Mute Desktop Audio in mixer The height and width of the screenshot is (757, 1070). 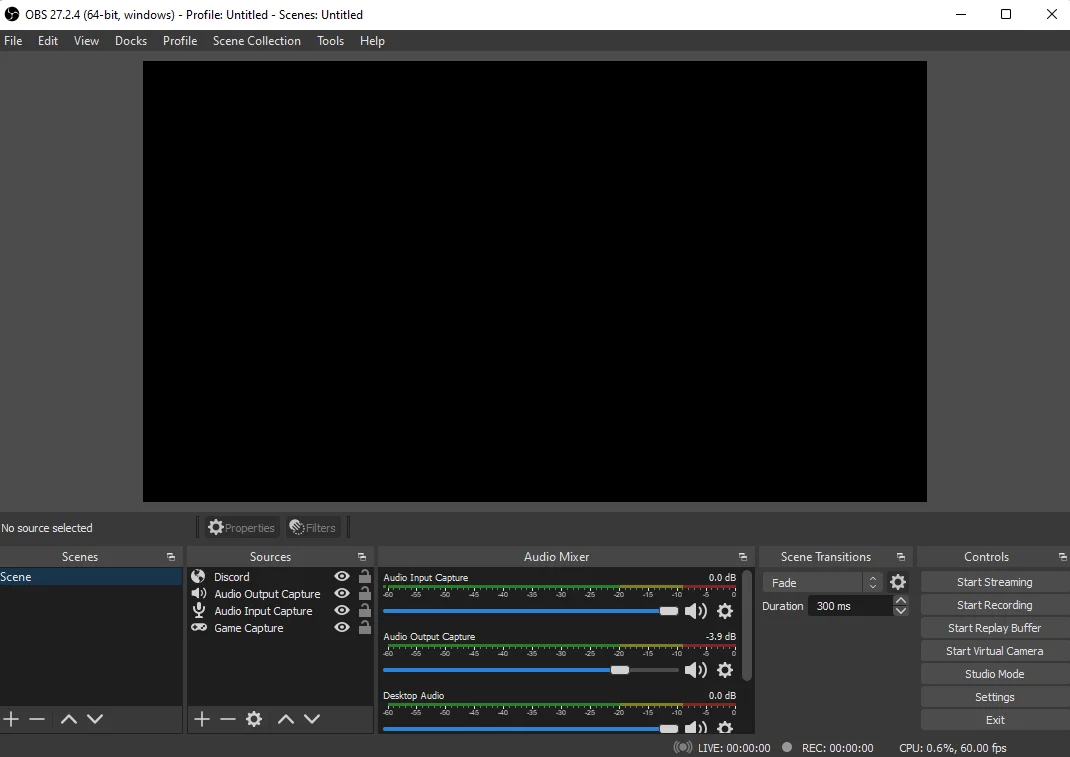pos(695,727)
